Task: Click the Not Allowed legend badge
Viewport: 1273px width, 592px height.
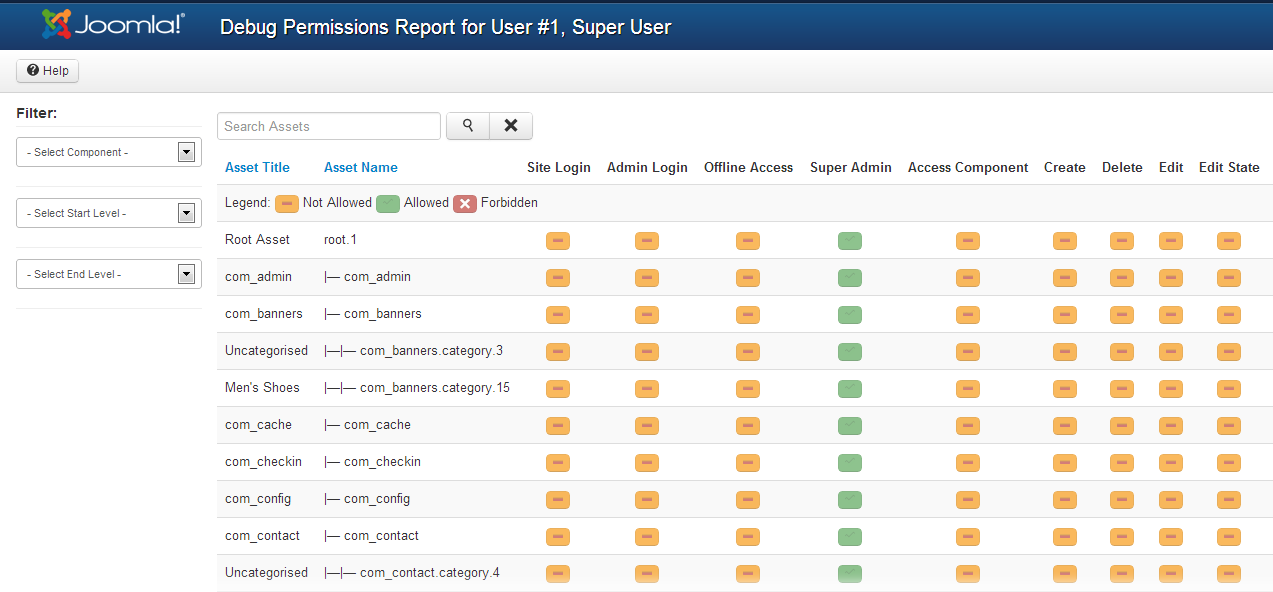Action: click(287, 204)
